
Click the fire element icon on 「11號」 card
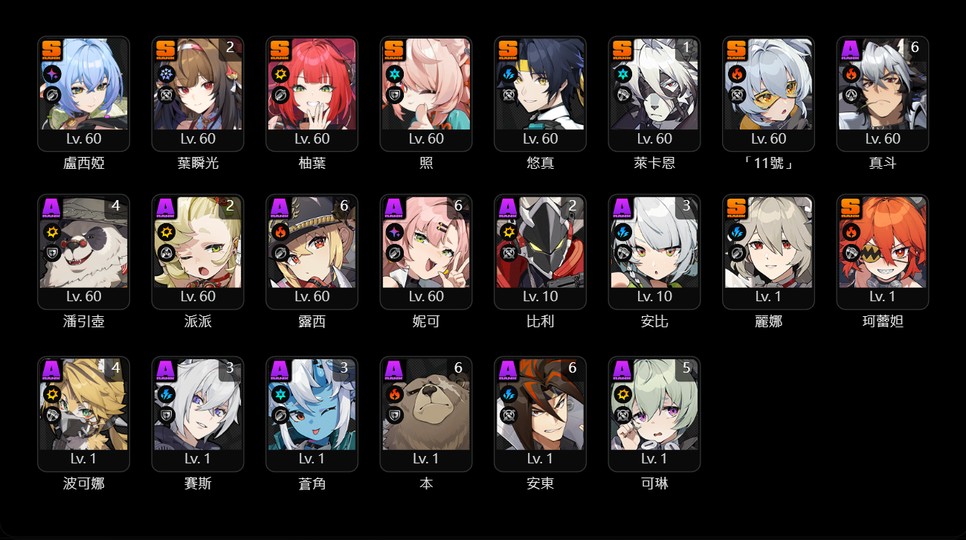click(737, 74)
